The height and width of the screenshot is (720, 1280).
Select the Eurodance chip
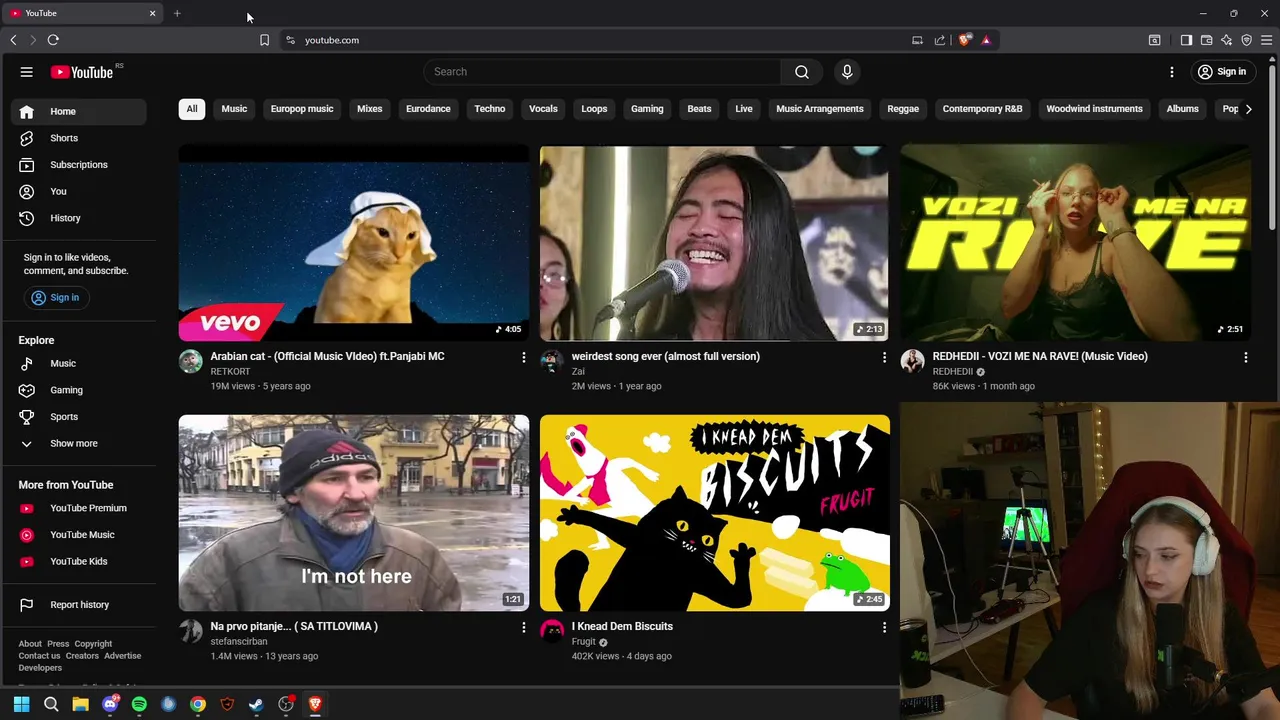tap(428, 109)
